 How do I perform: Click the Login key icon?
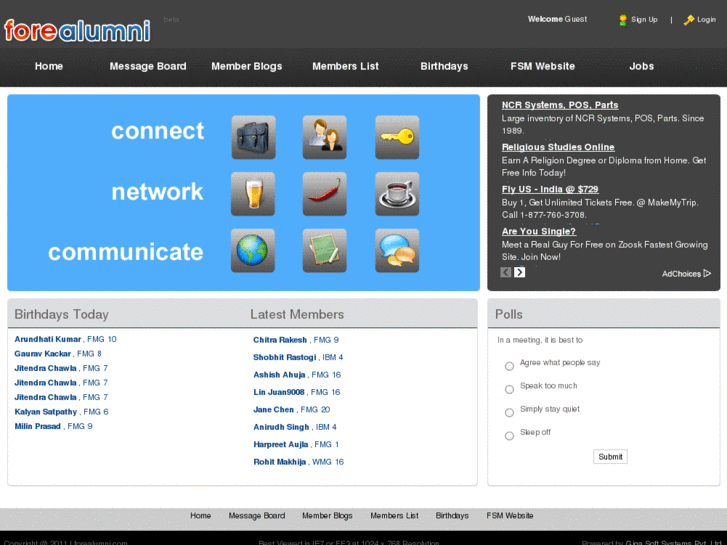pos(689,20)
